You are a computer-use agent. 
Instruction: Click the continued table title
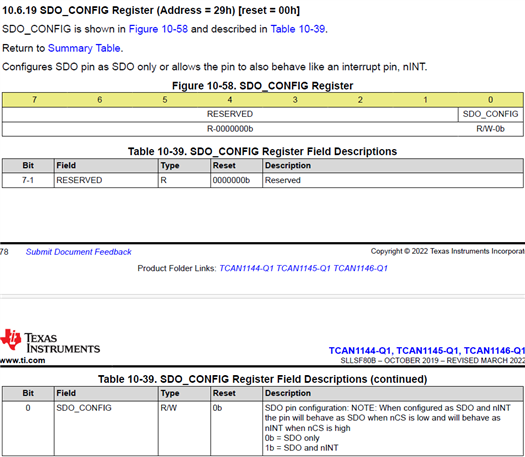click(262, 379)
